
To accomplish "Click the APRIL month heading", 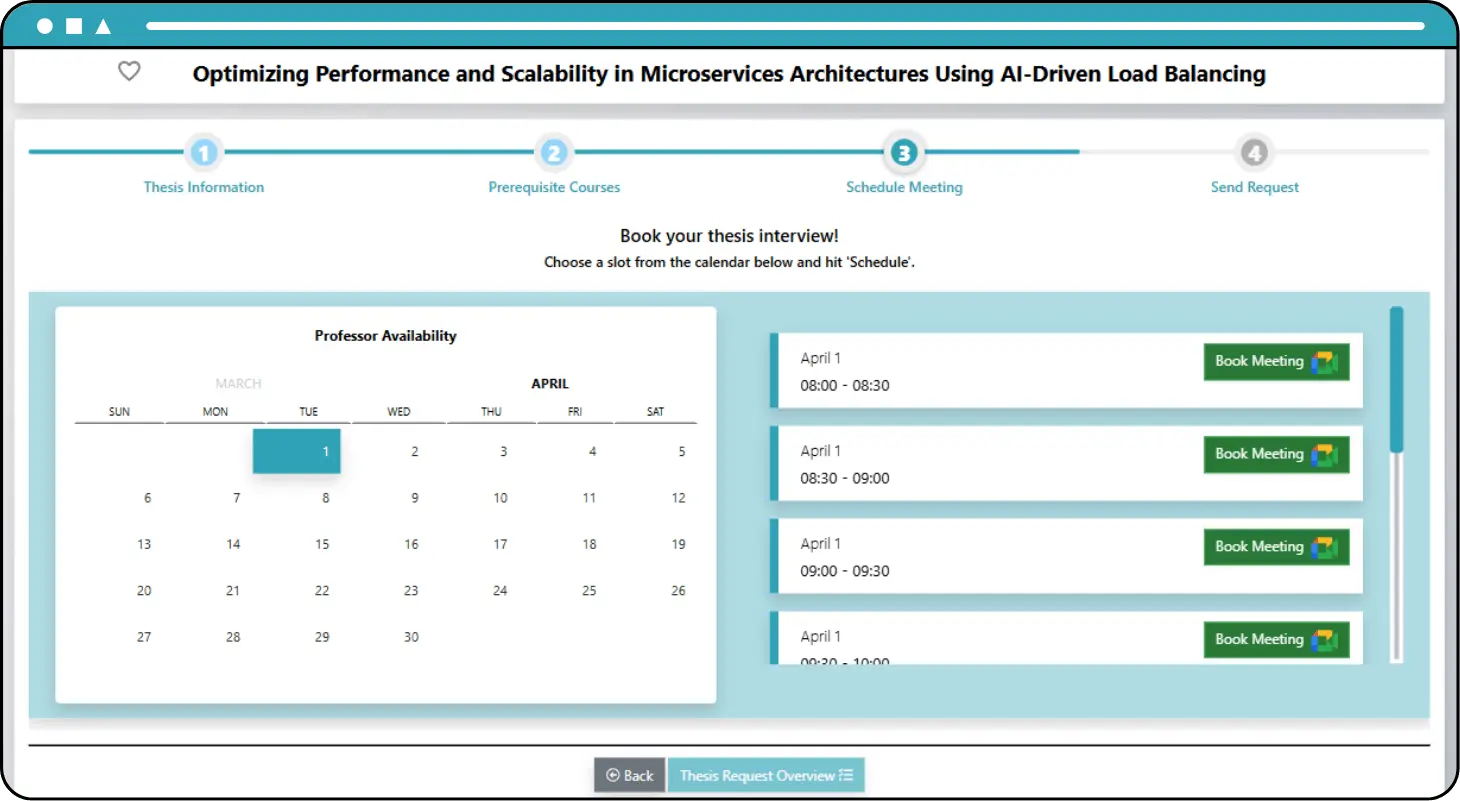I will (x=550, y=384).
